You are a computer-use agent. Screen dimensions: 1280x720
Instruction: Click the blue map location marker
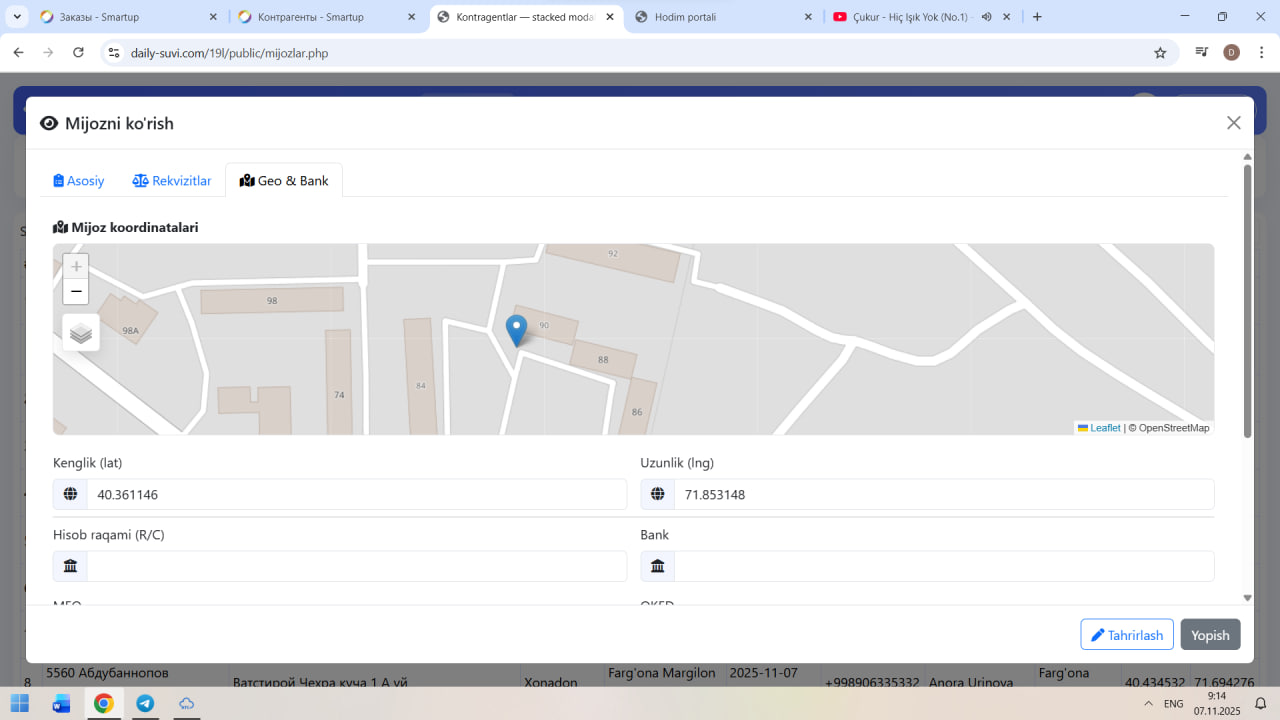click(x=516, y=329)
